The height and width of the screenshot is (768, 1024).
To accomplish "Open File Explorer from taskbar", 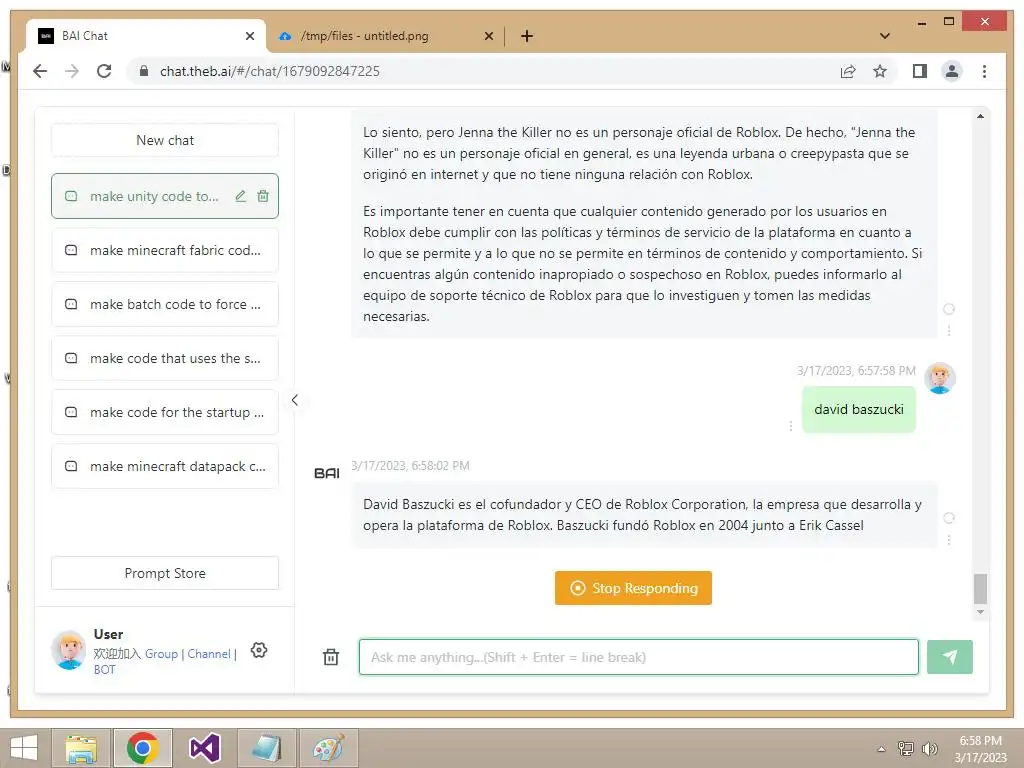I will pyautogui.click(x=81, y=748).
